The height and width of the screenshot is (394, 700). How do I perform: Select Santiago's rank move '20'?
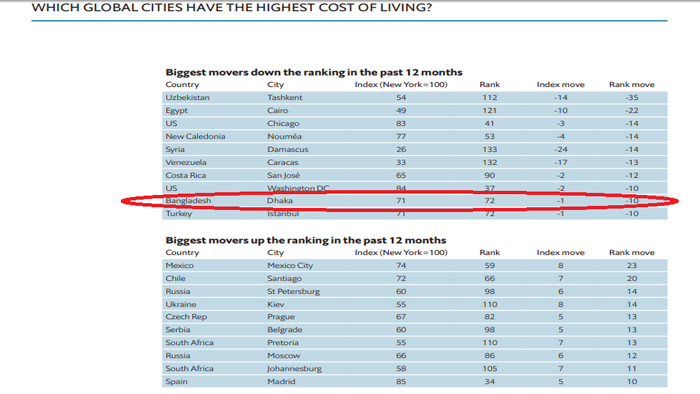pyautogui.click(x=632, y=278)
